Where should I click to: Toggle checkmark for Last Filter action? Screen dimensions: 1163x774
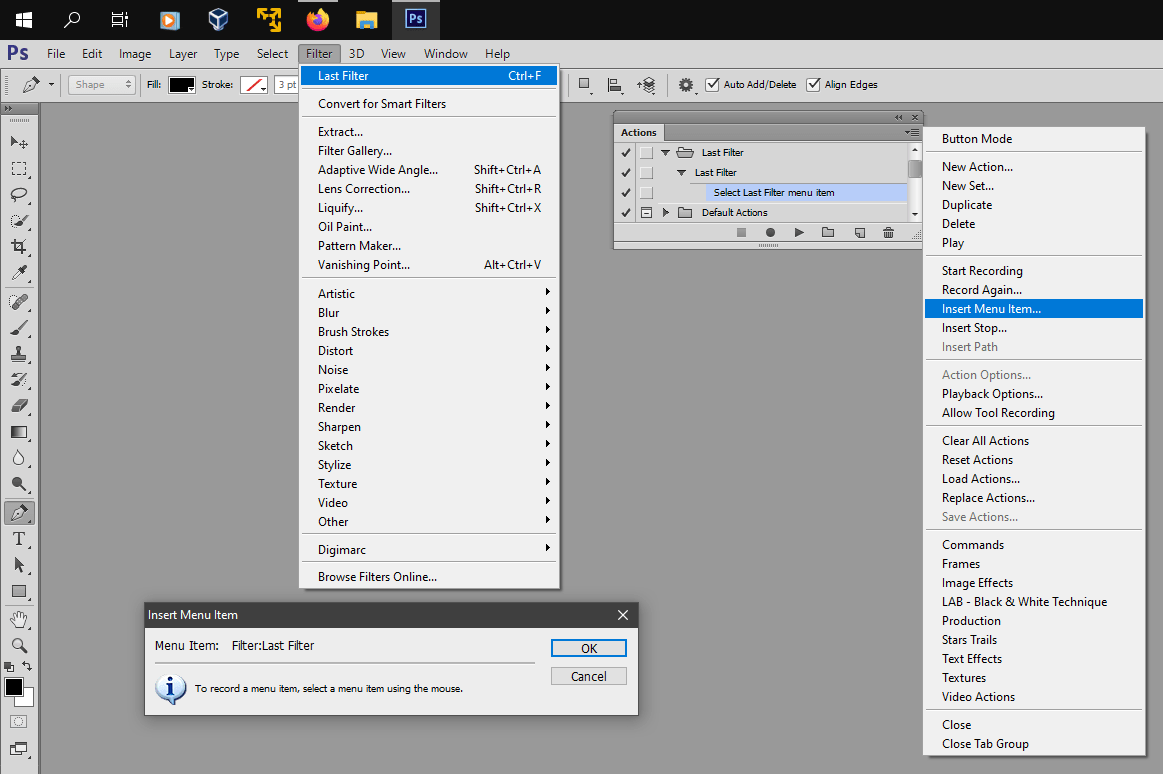pos(626,173)
